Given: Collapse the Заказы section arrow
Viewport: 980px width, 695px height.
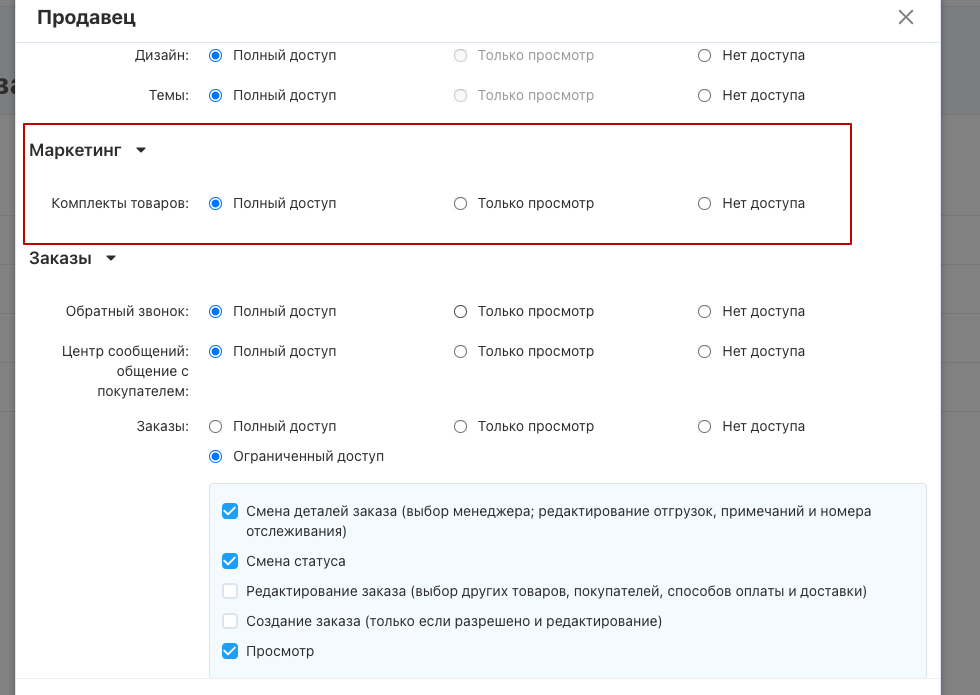Looking at the screenshot, I should tap(111, 258).
